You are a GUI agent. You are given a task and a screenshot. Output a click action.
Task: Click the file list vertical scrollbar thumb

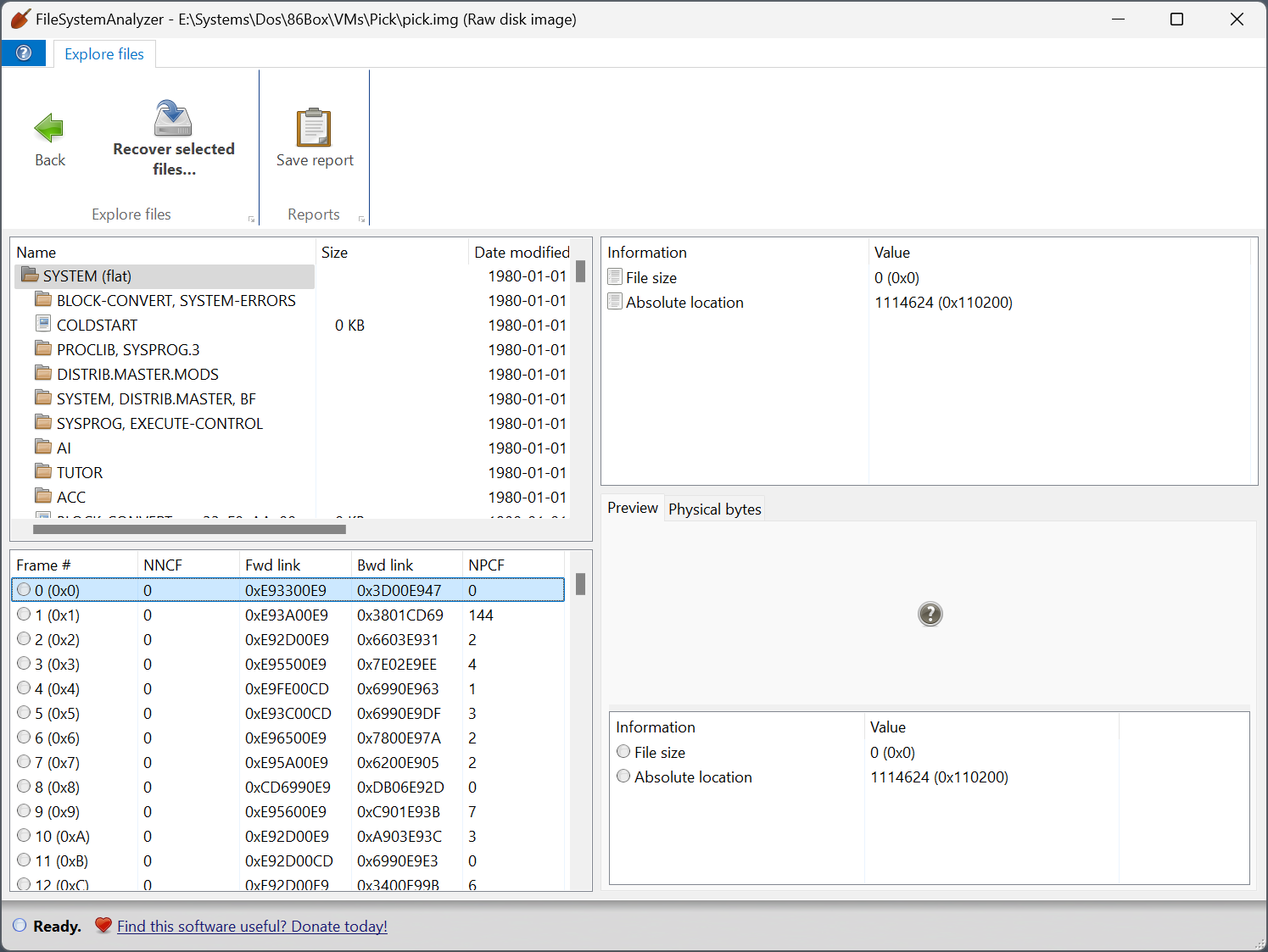(x=580, y=271)
